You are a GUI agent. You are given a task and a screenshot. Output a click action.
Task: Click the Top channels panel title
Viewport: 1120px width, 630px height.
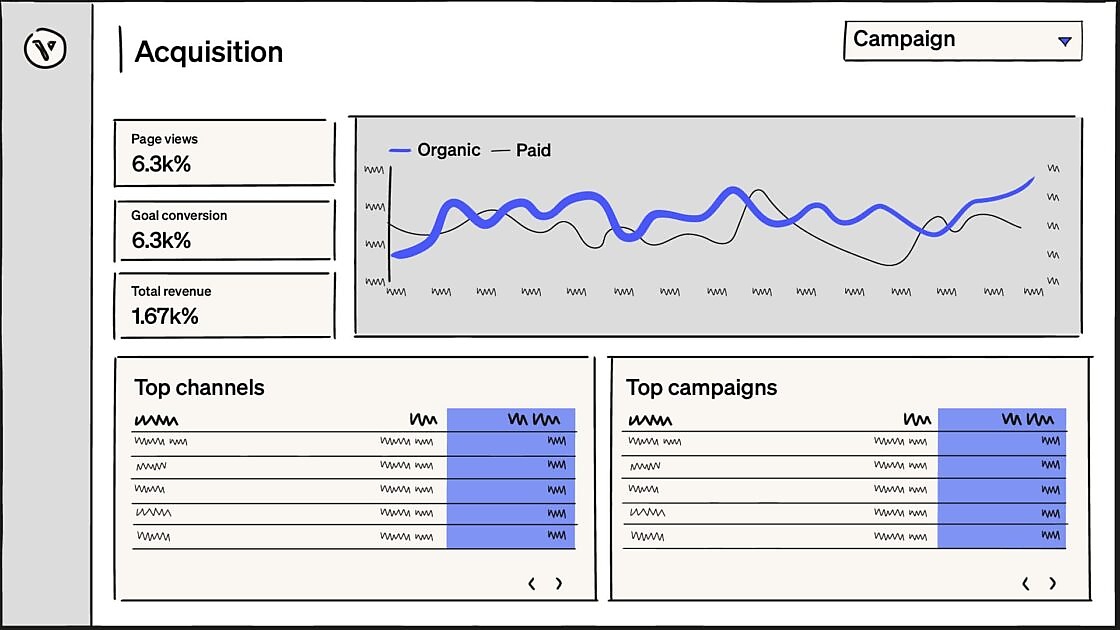tap(199, 388)
